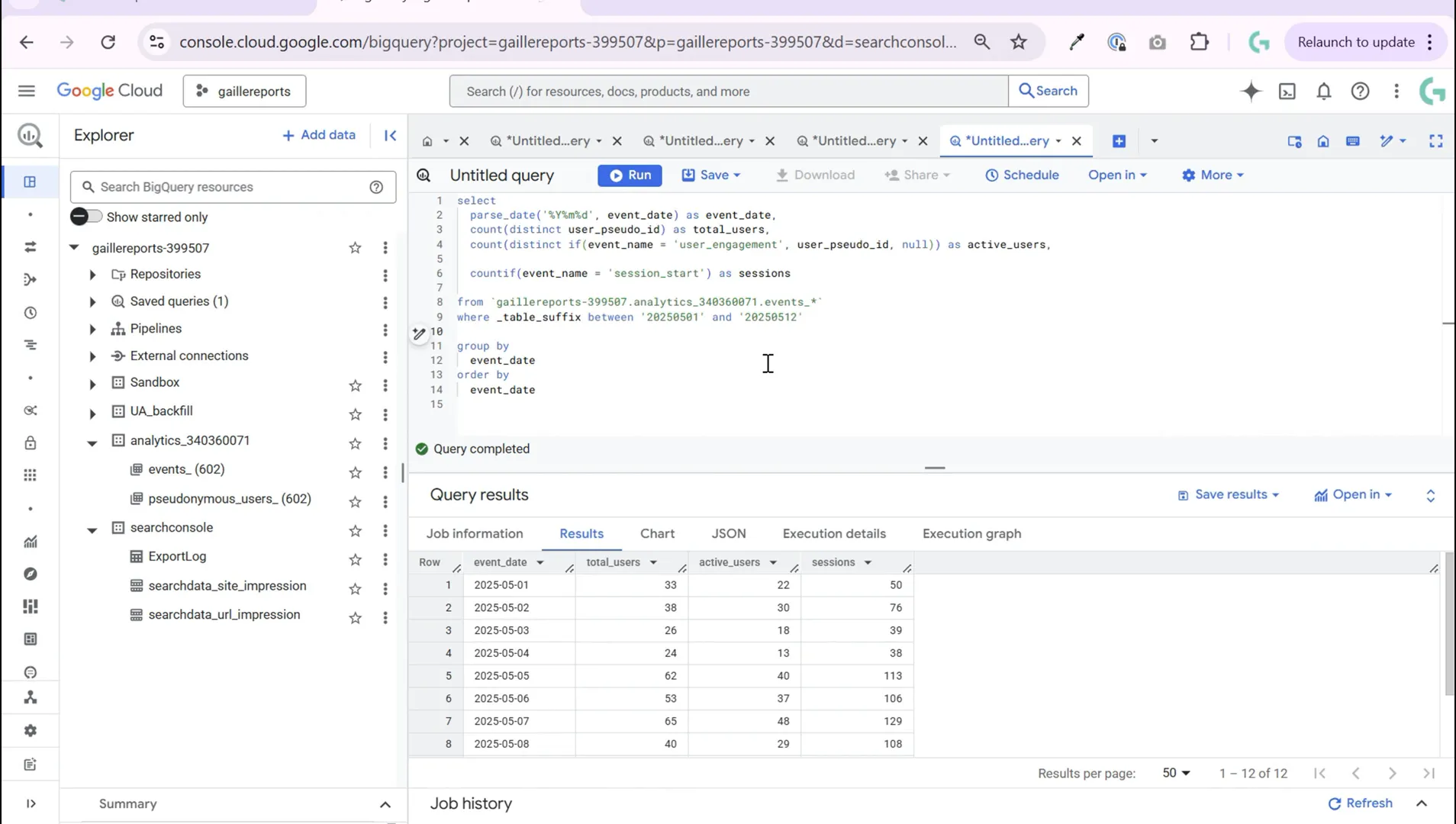The image size is (1456, 824).
Task: Click the Refresh job history link
Action: click(1361, 803)
